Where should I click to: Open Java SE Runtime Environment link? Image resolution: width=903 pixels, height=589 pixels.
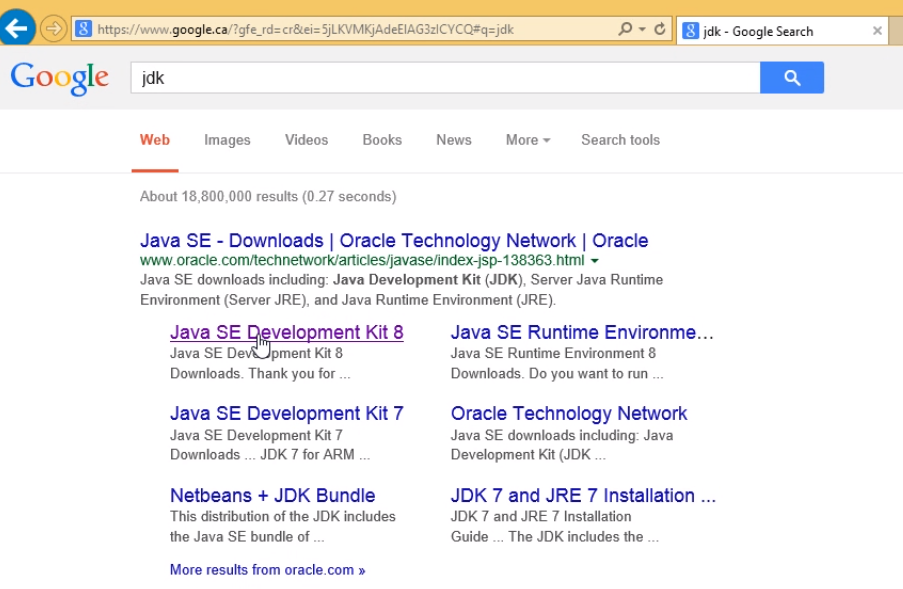[582, 332]
